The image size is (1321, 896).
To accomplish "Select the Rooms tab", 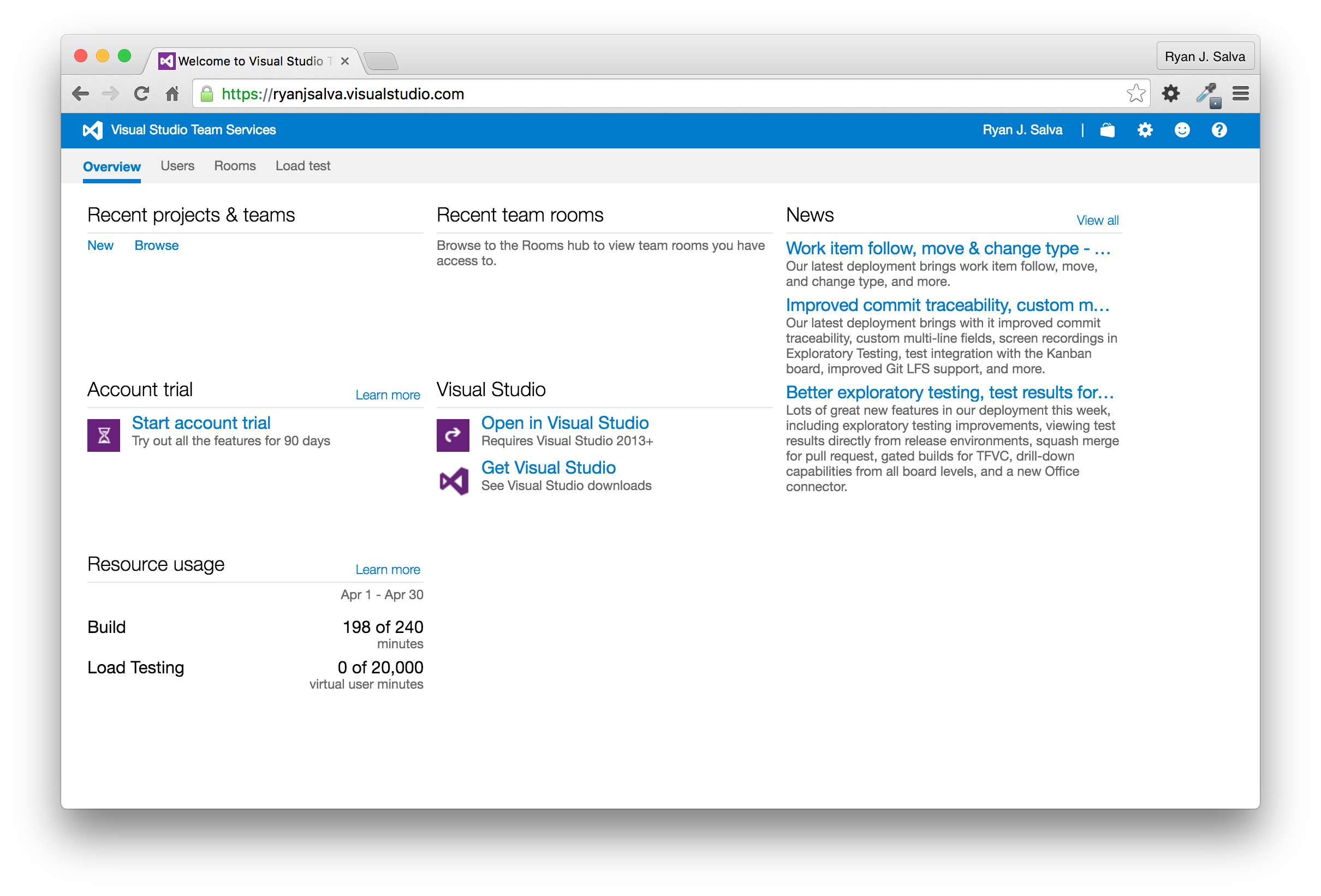I will coord(235,166).
